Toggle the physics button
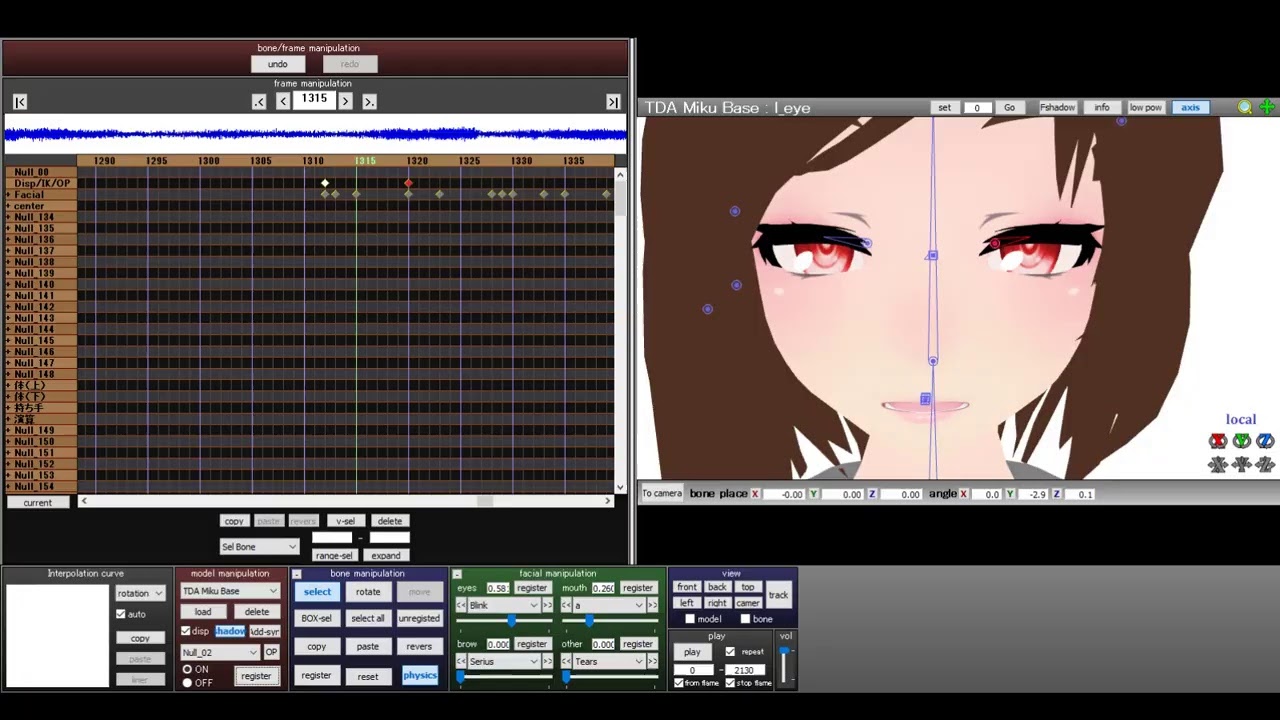The height and width of the screenshot is (720, 1280). tap(420, 676)
